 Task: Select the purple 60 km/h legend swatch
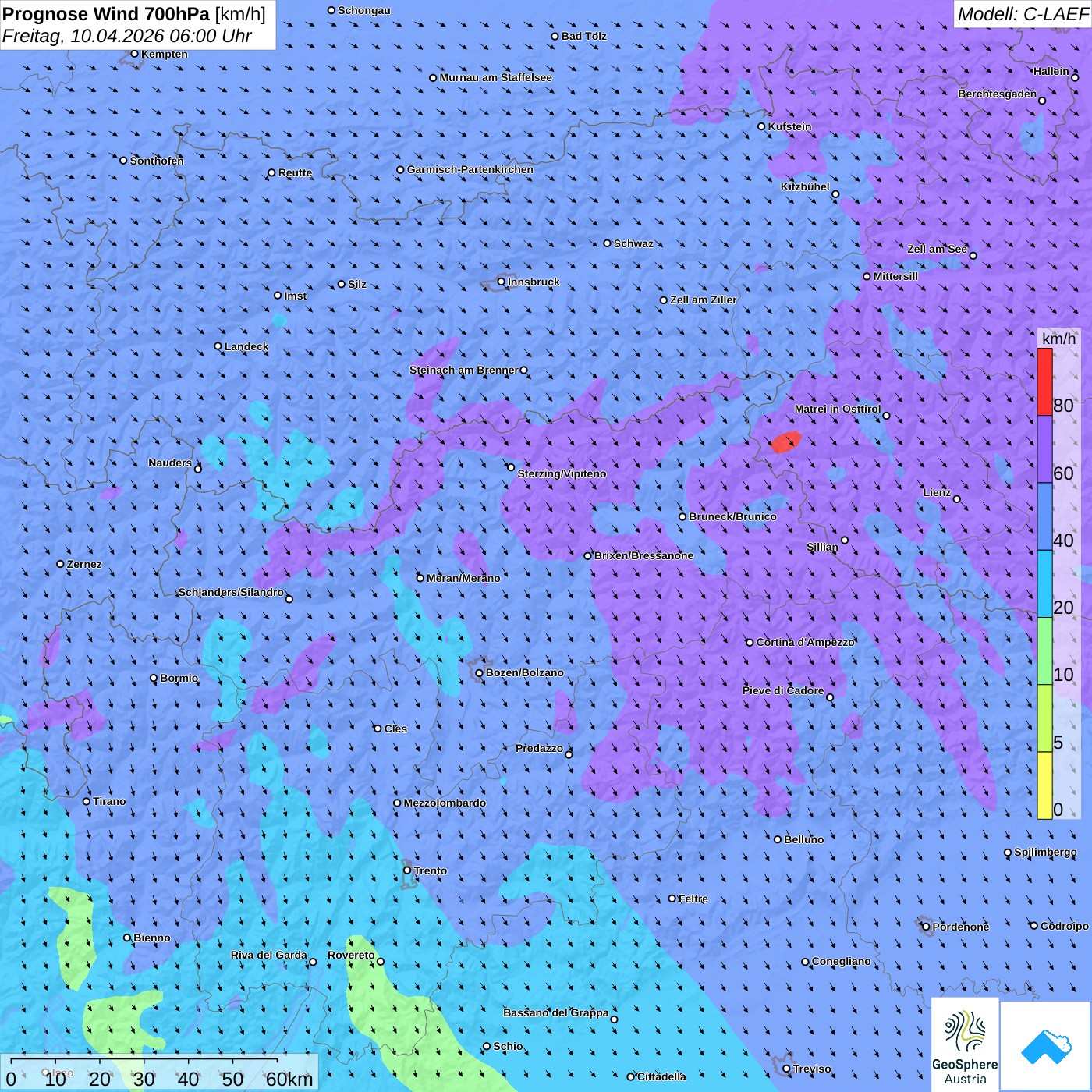(x=1044, y=449)
